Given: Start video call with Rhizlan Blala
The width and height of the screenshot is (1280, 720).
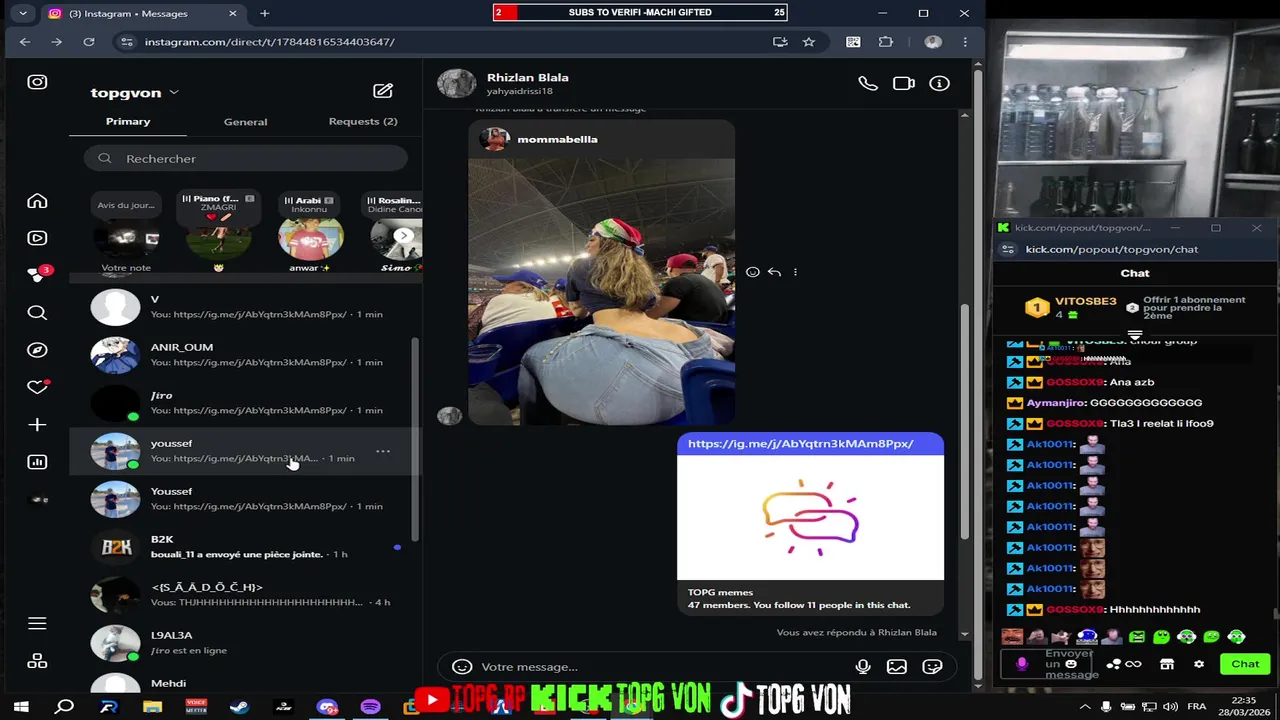Looking at the screenshot, I should (904, 84).
